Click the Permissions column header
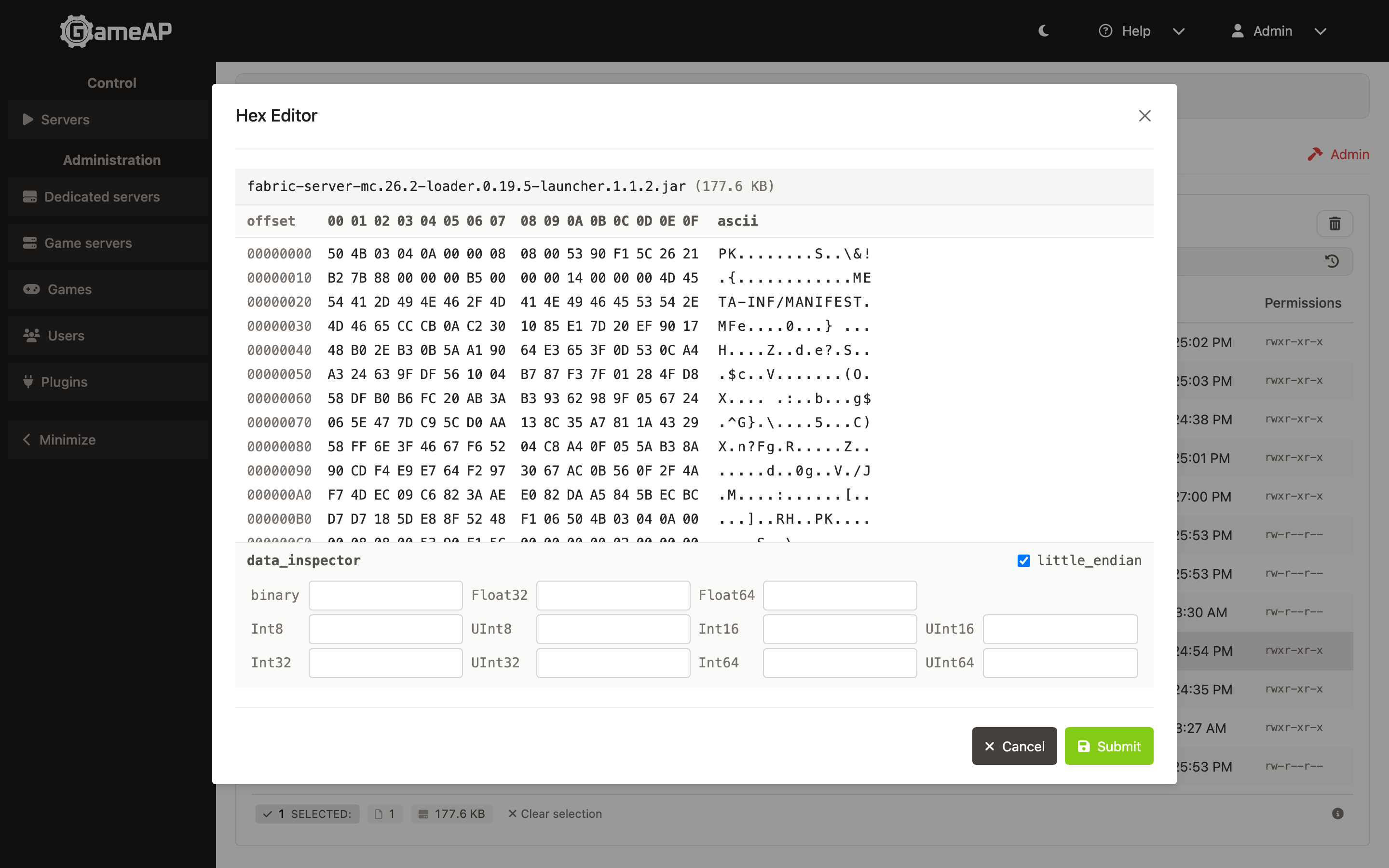 coord(1303,303)
